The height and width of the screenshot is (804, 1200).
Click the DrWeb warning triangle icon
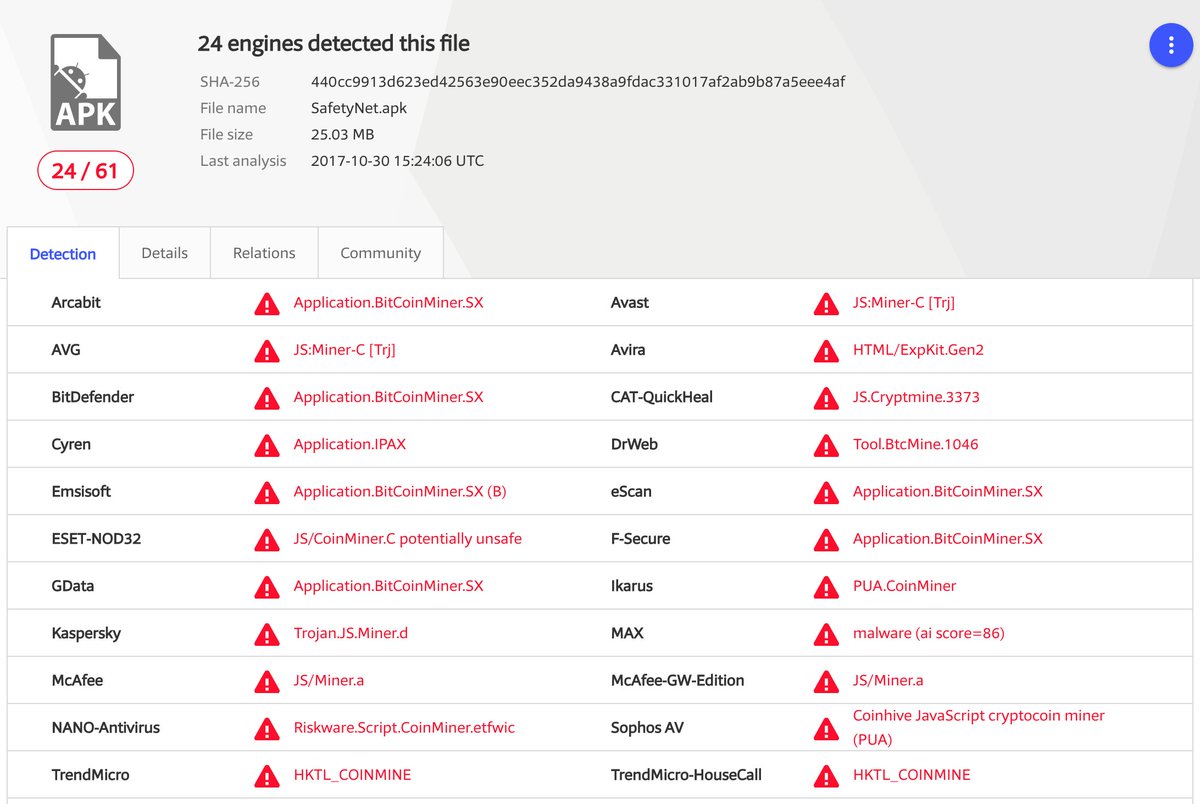[x=826, y=445]
